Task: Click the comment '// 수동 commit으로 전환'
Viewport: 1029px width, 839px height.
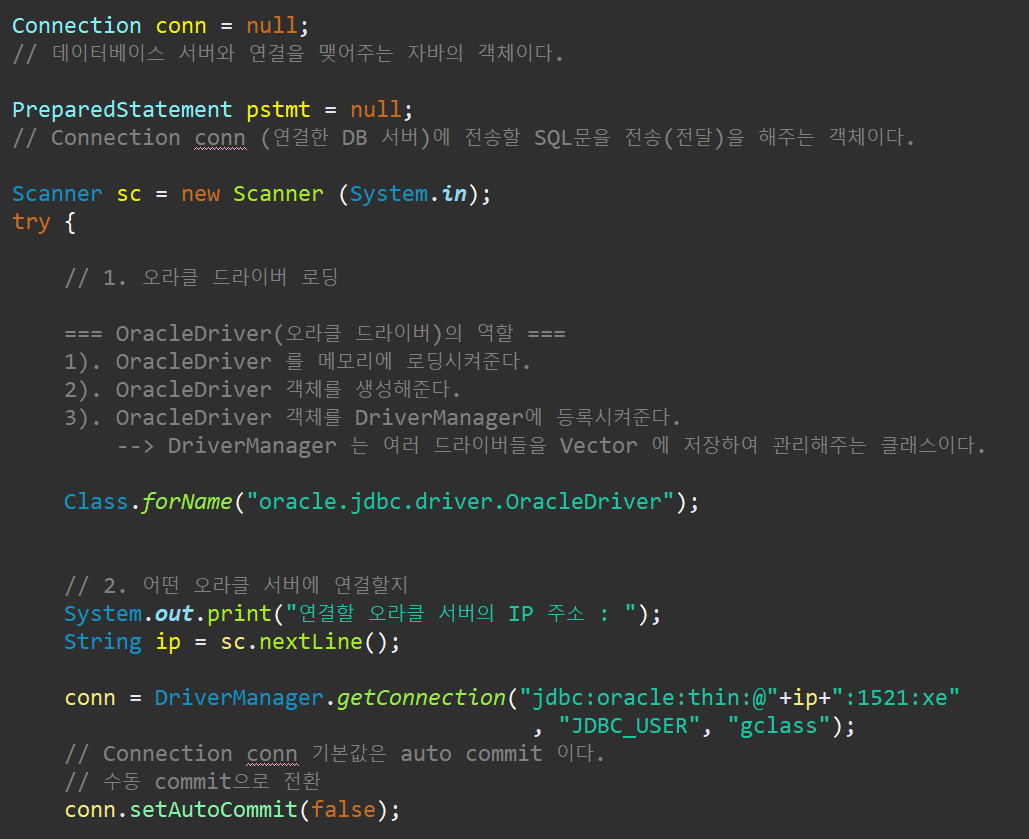Action: pyautogui.click(x=192, y=782)
